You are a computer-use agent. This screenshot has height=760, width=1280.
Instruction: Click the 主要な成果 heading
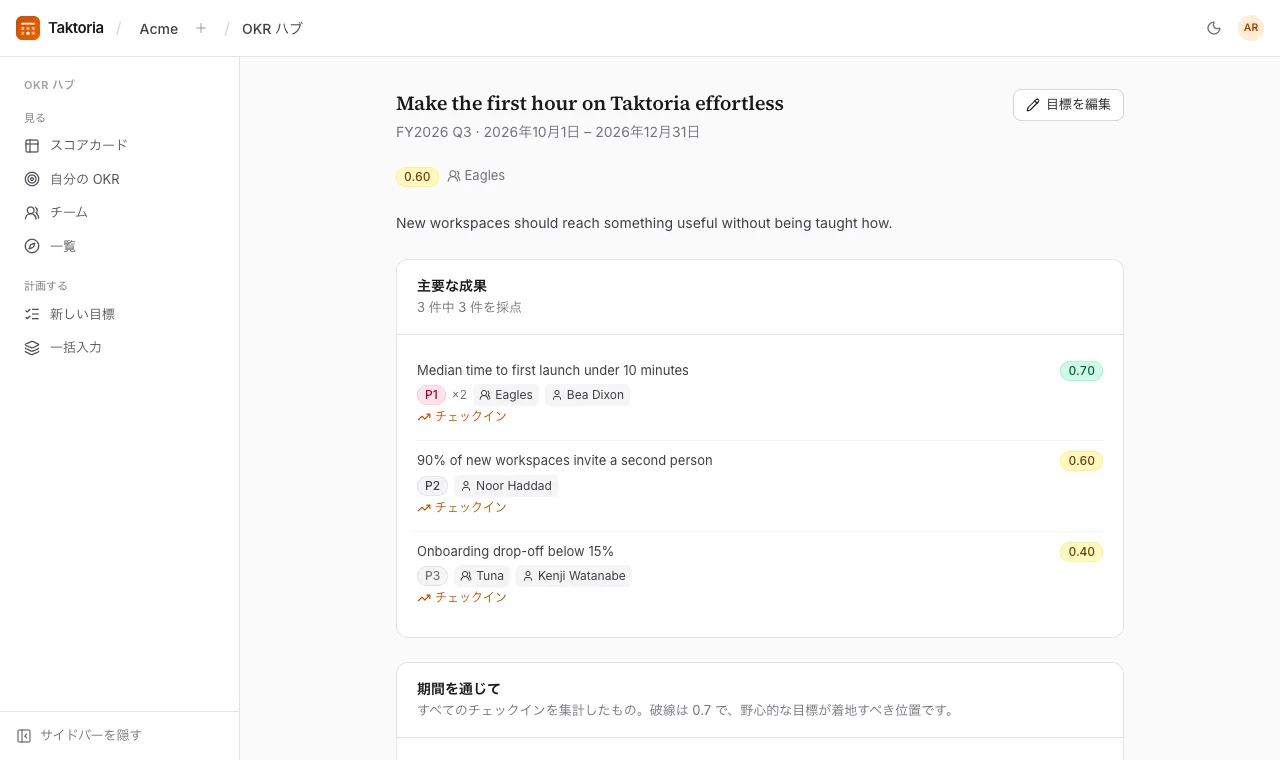tap(452, 286)
